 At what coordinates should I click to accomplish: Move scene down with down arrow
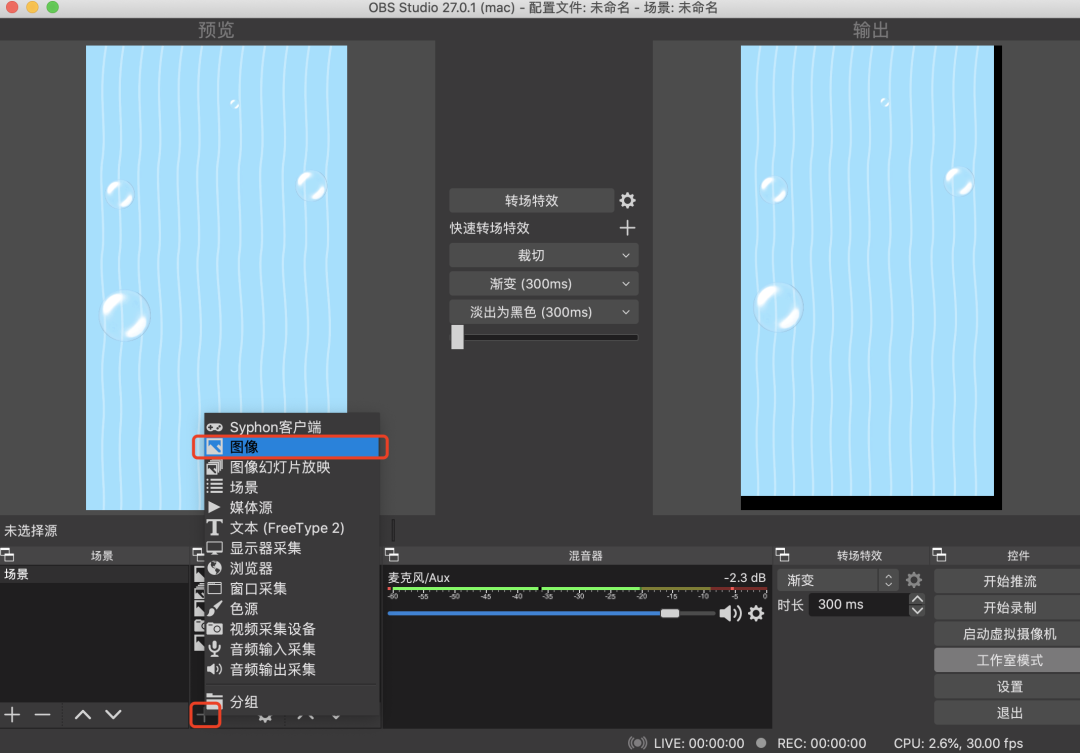coord(114,714)
